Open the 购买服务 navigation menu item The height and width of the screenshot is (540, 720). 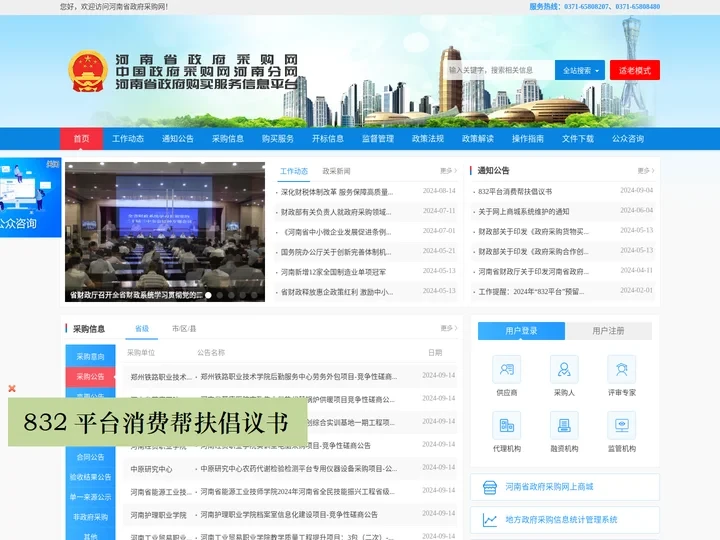pyautogui.click(x=278, y=139)
